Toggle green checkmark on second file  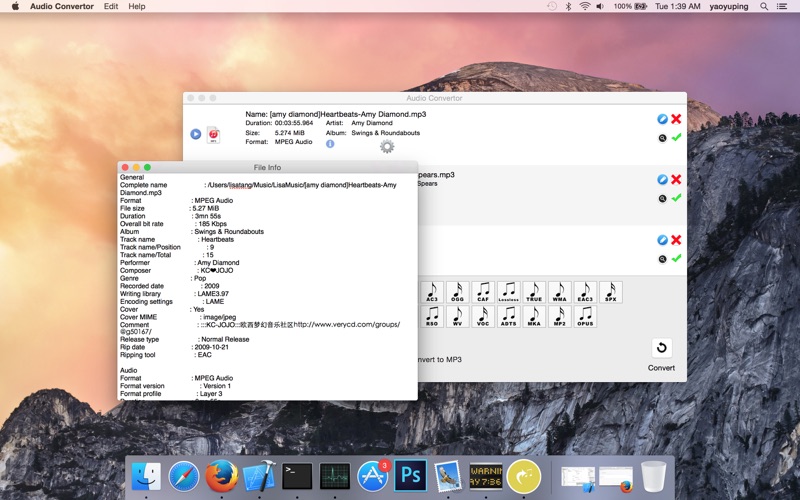[x=676, y=198]
